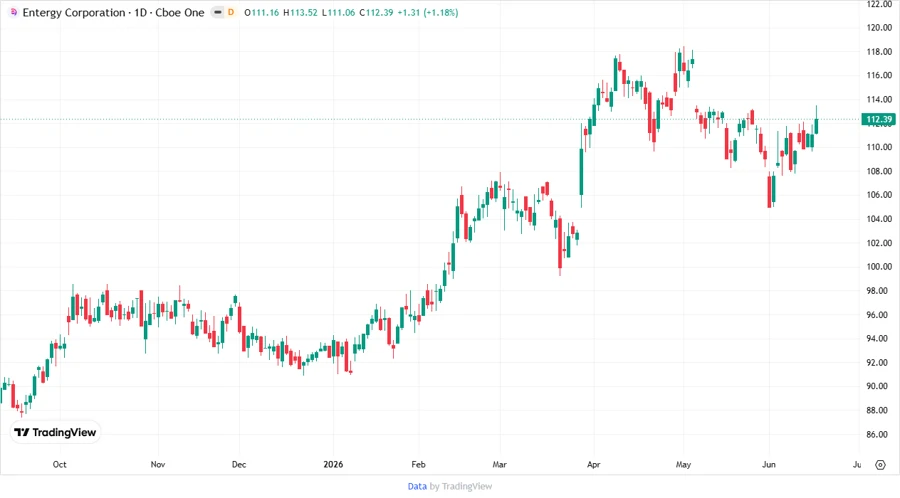900x498 pixels.
Task: Click the Entergy Corporation symbol logo icon
Action: (x=14, y=12)
